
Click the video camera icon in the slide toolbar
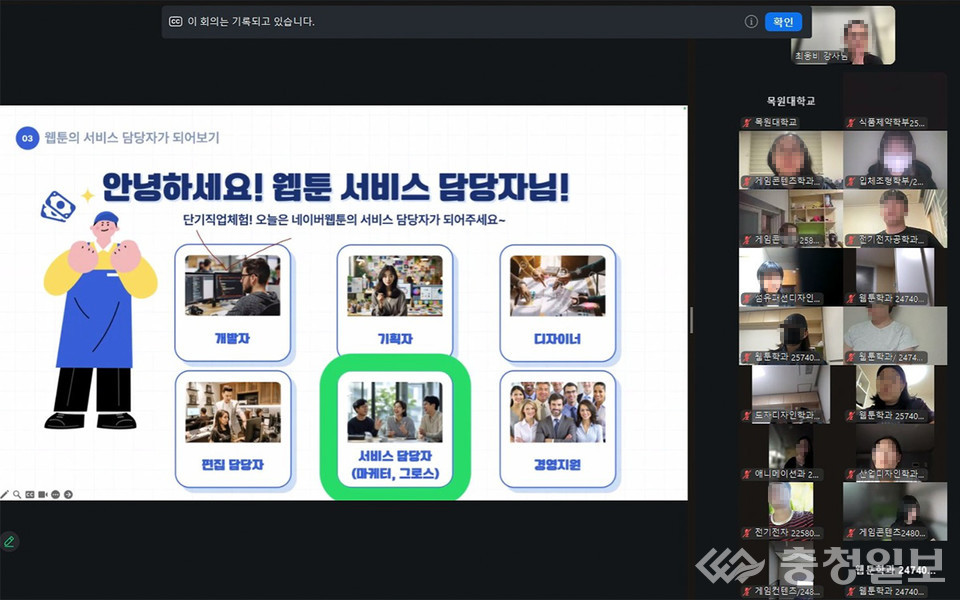pyautogui.click(x=42, y=494)
